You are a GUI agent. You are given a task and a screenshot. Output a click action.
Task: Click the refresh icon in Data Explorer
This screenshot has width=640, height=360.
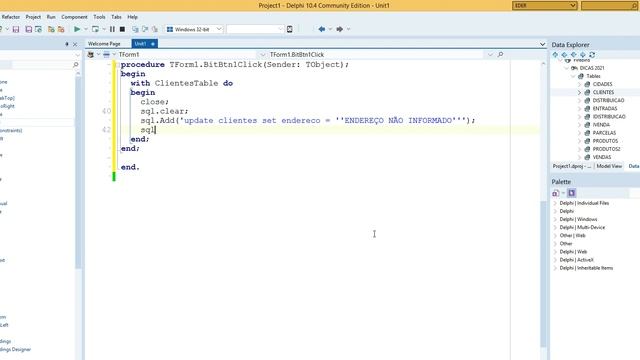click(x=592, y=54)
